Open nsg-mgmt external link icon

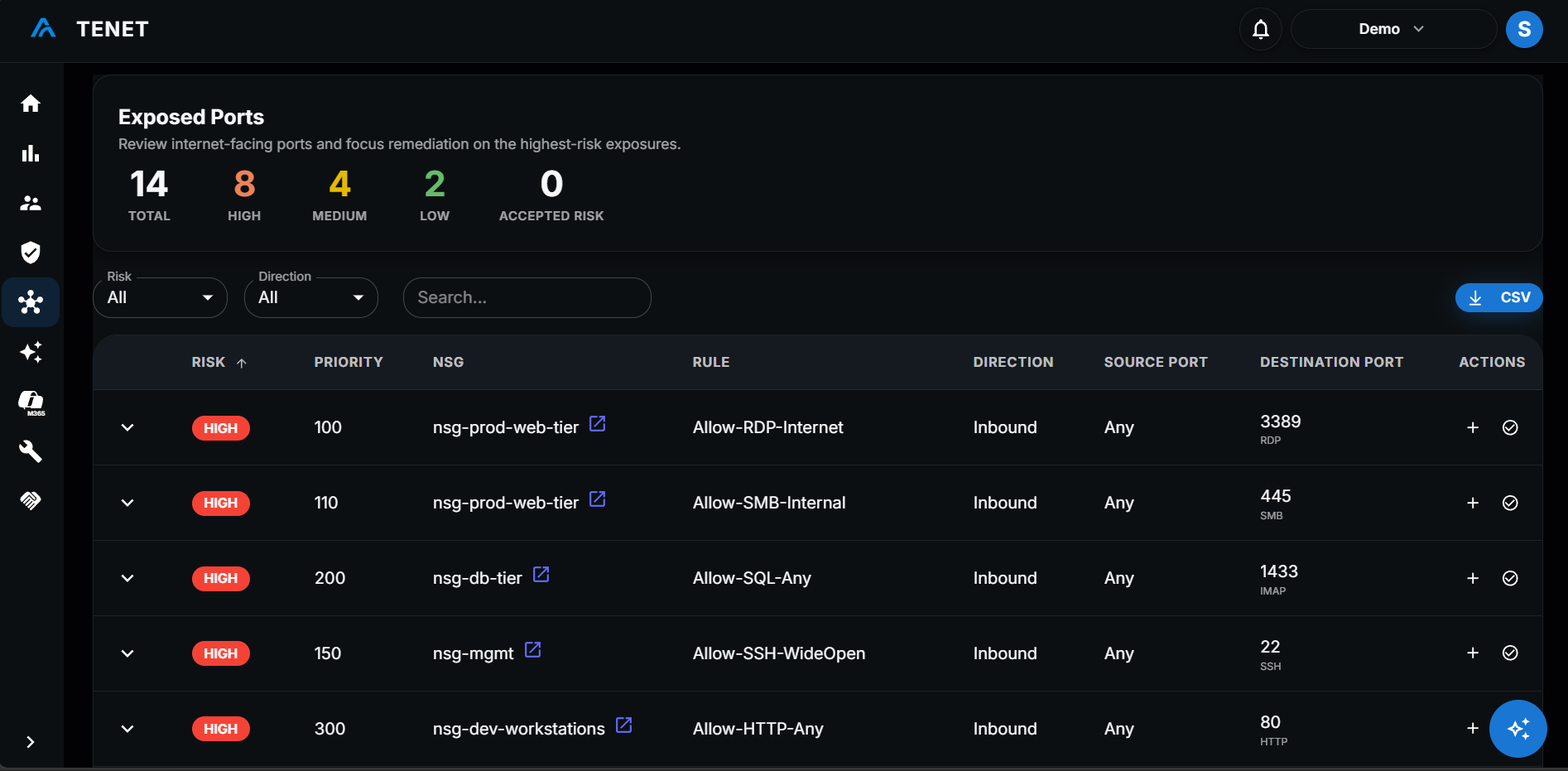point(533,650)
